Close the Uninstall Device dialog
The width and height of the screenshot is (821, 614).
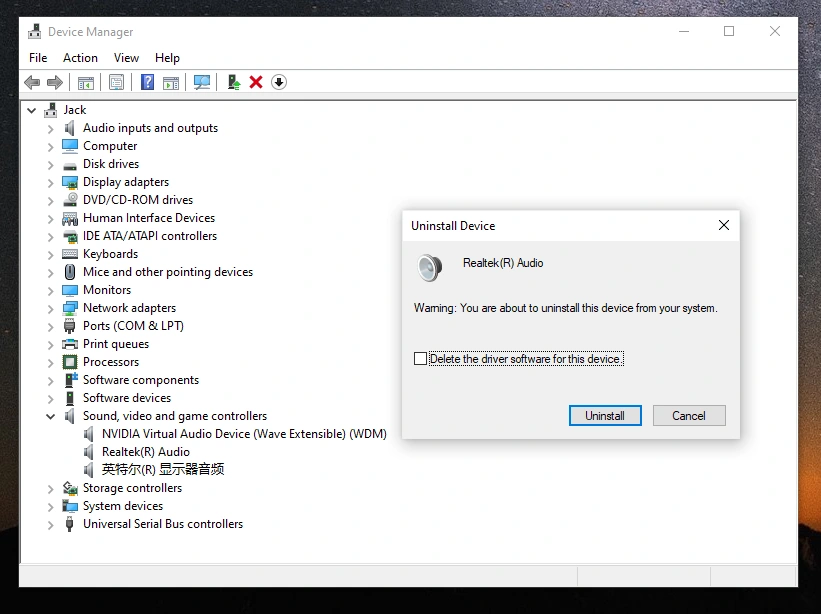[724, 225]
